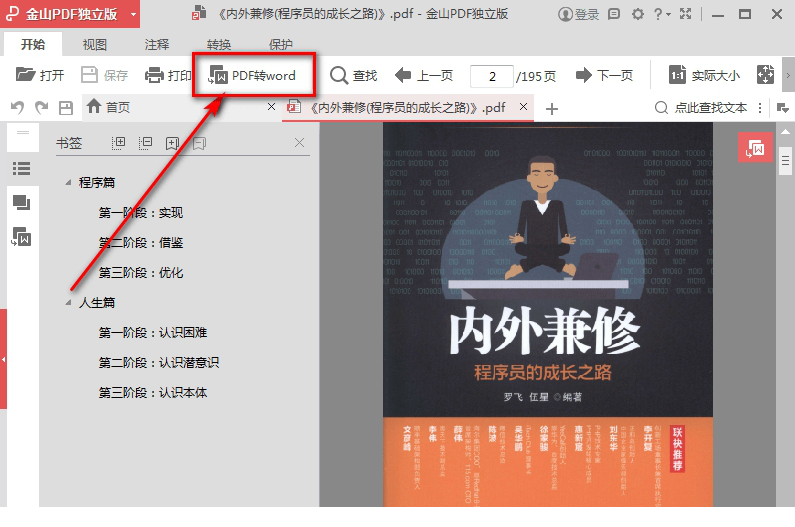Open a file with 打开
The height and width of the screenshot is (527, 795).
coord(40,75)
